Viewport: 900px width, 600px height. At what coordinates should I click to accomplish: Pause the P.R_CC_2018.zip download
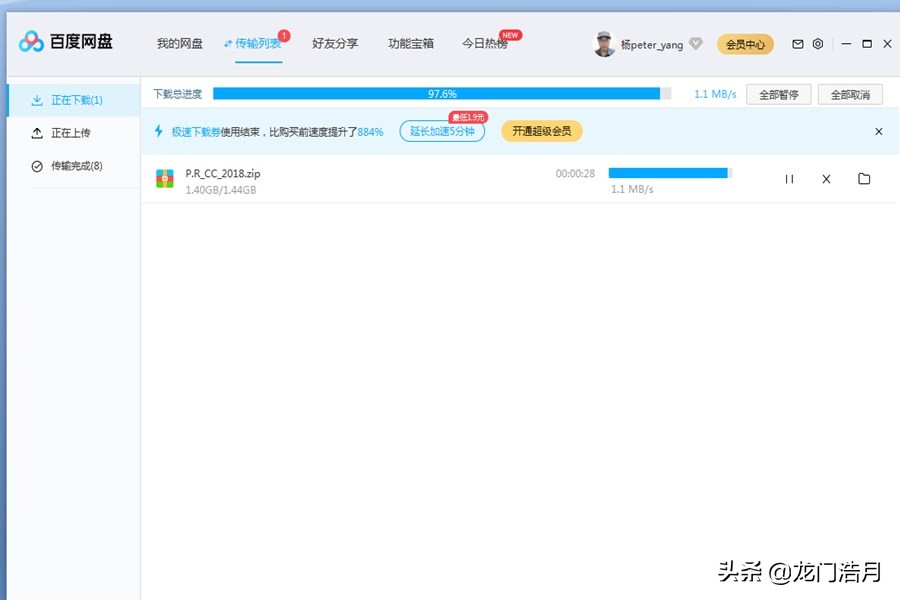789,178
